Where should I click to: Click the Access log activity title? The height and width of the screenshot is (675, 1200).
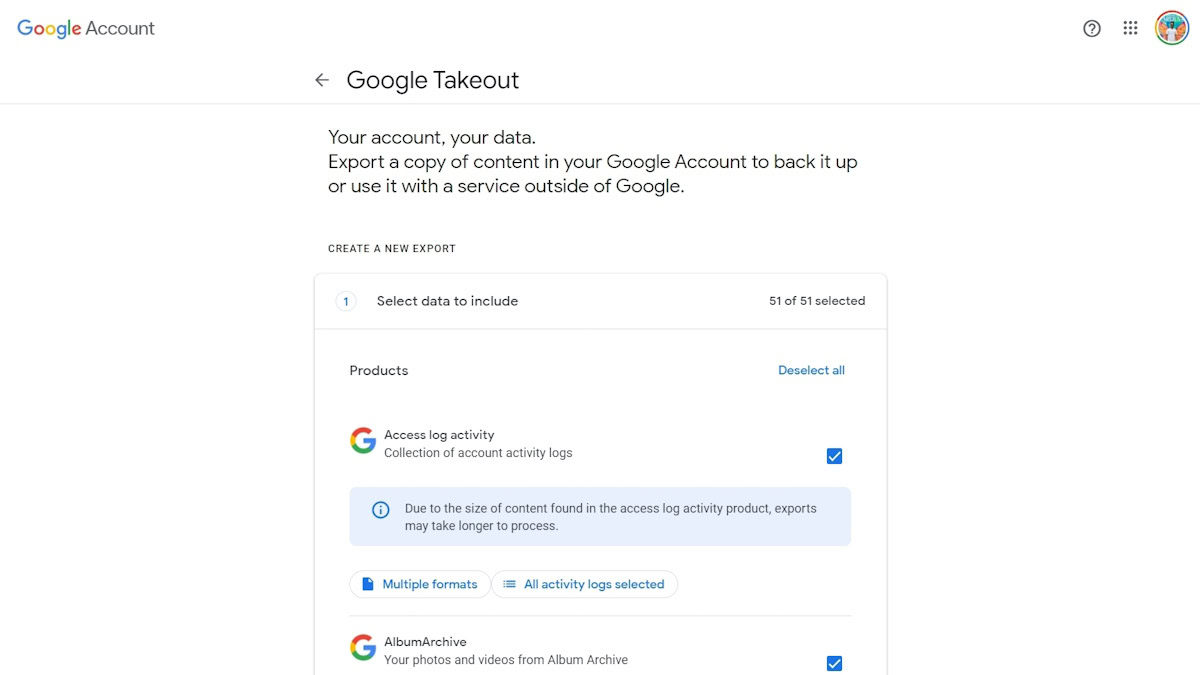click(x=439, y=435)
